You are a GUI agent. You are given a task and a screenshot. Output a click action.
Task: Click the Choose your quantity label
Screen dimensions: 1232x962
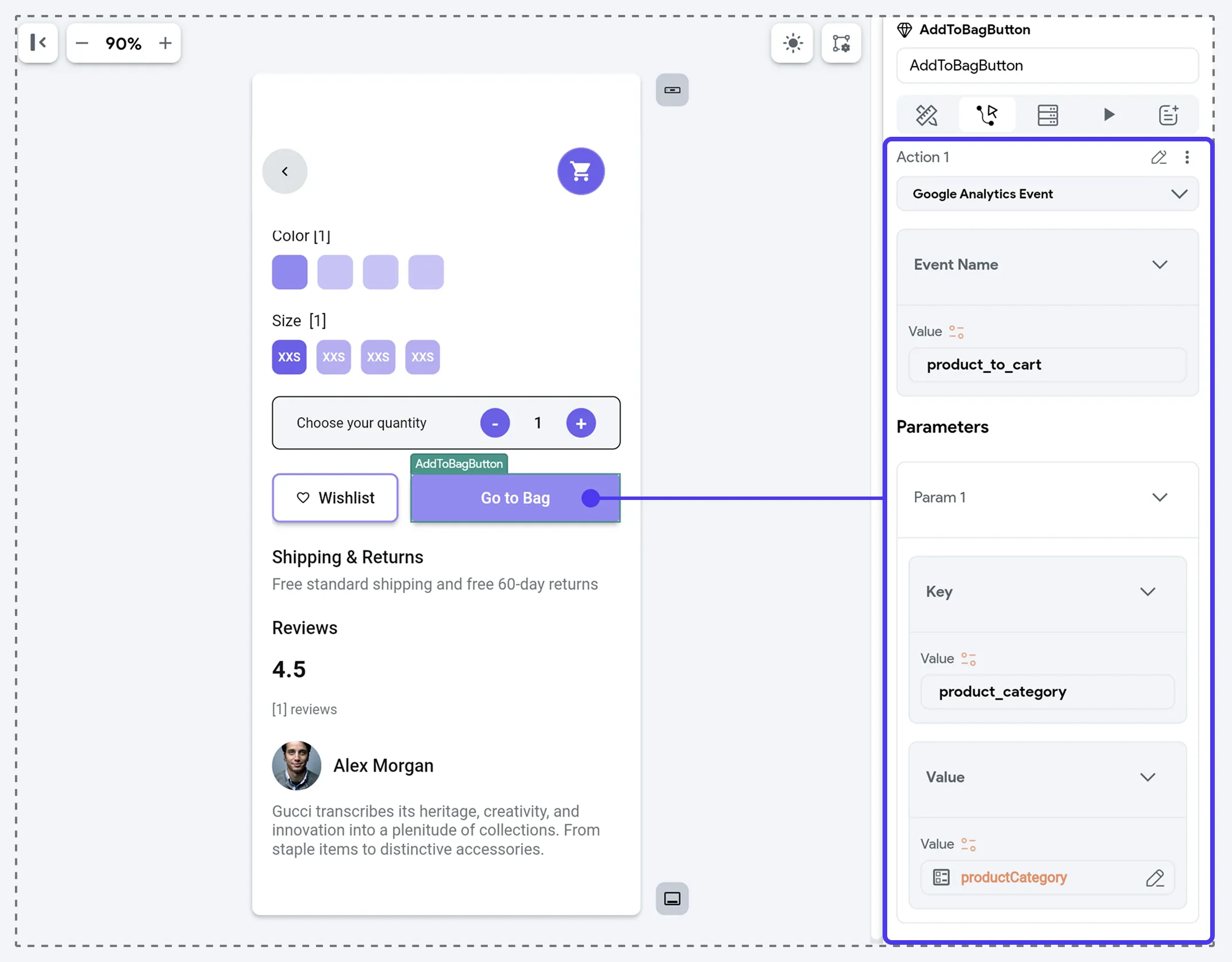click(361, 423)
